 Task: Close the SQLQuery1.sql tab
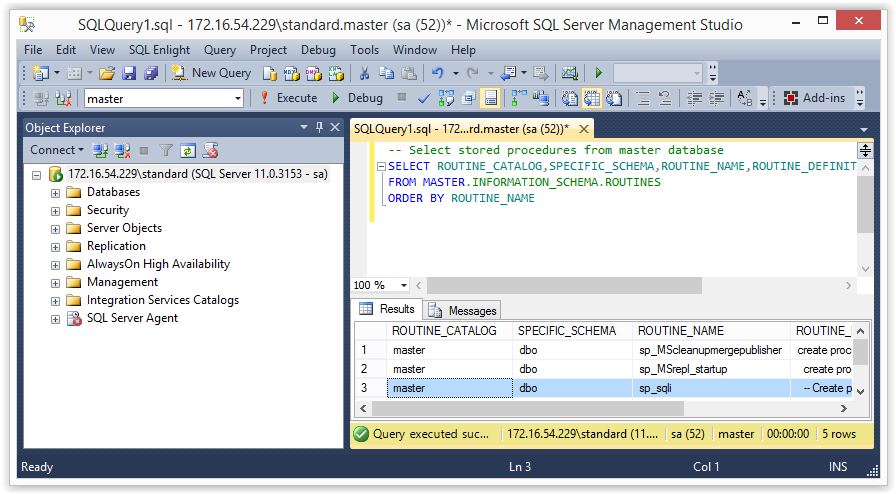pyautogui.click(x=583, y=129)
